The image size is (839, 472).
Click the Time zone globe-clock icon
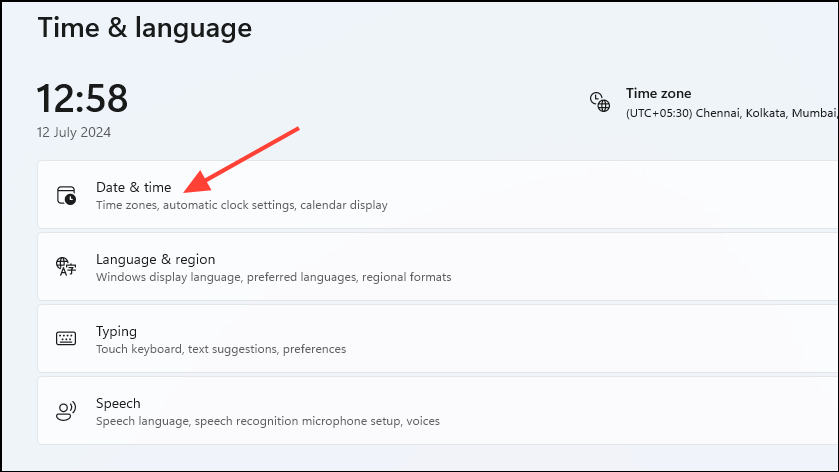(x=599, y=101)
